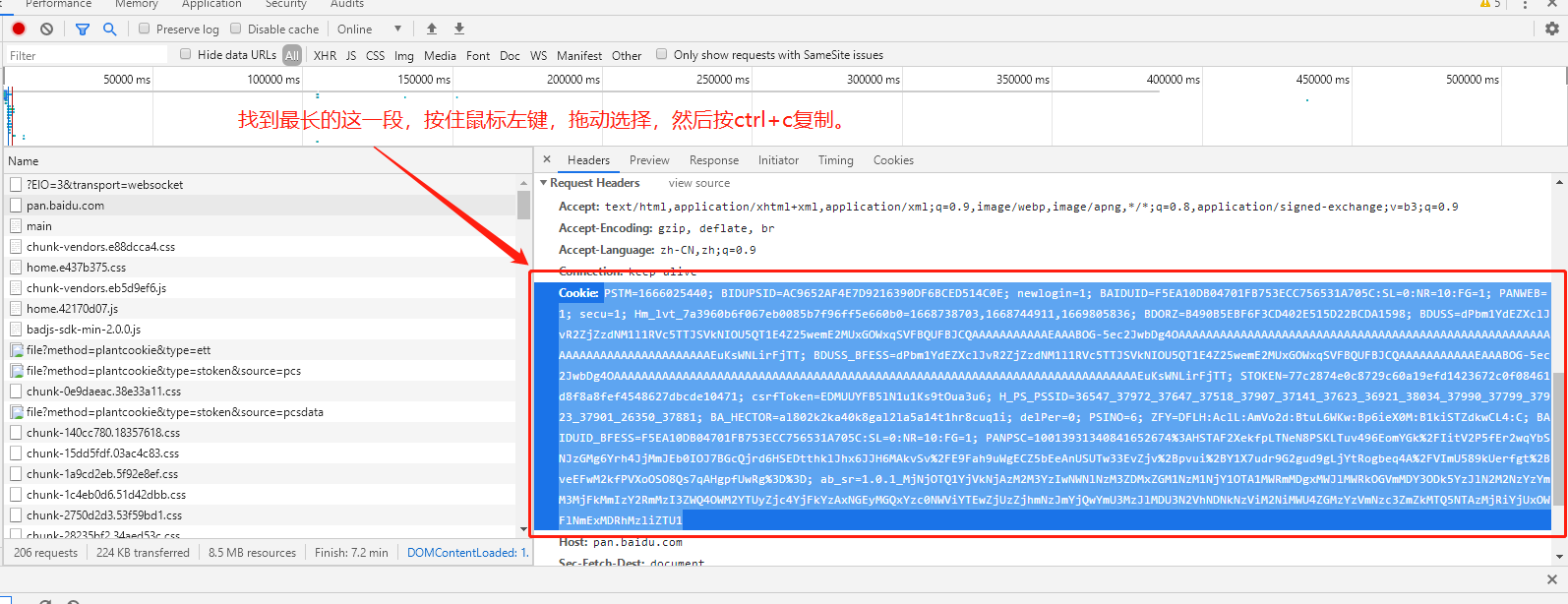1568x604 pixels.
Task: Select chunk-vendors.eb5d9ef6.js request
Action: click(x=261, y=288)
